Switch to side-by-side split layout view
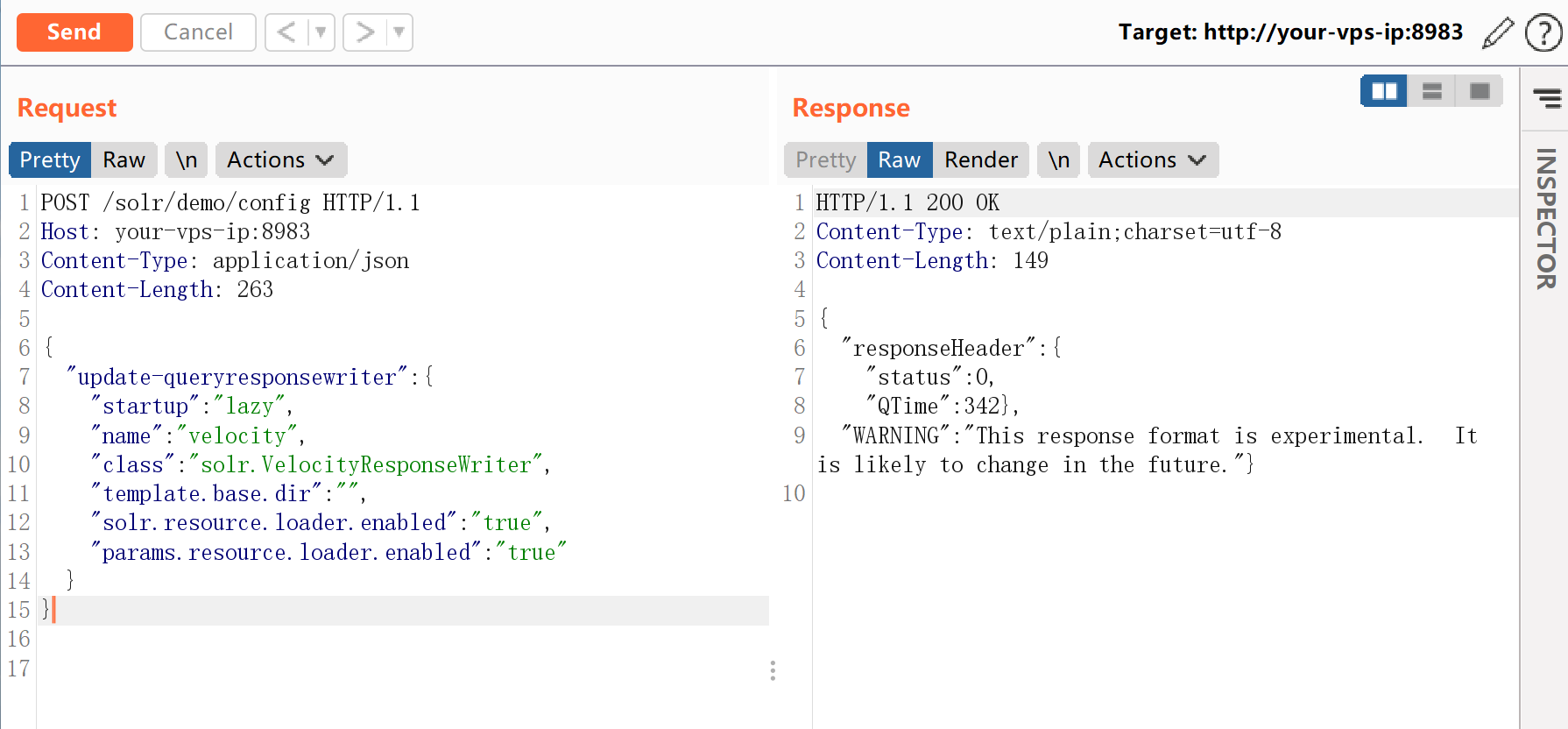This screenshot has height=729, width=1568. [x=1384, y=91]
